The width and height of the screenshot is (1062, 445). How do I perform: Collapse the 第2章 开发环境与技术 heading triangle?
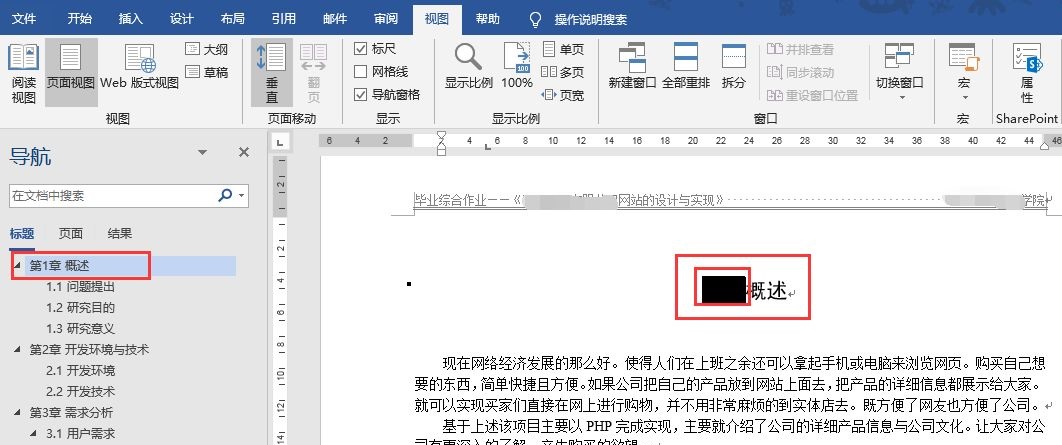pyautogui.click(x=17, y=349)
